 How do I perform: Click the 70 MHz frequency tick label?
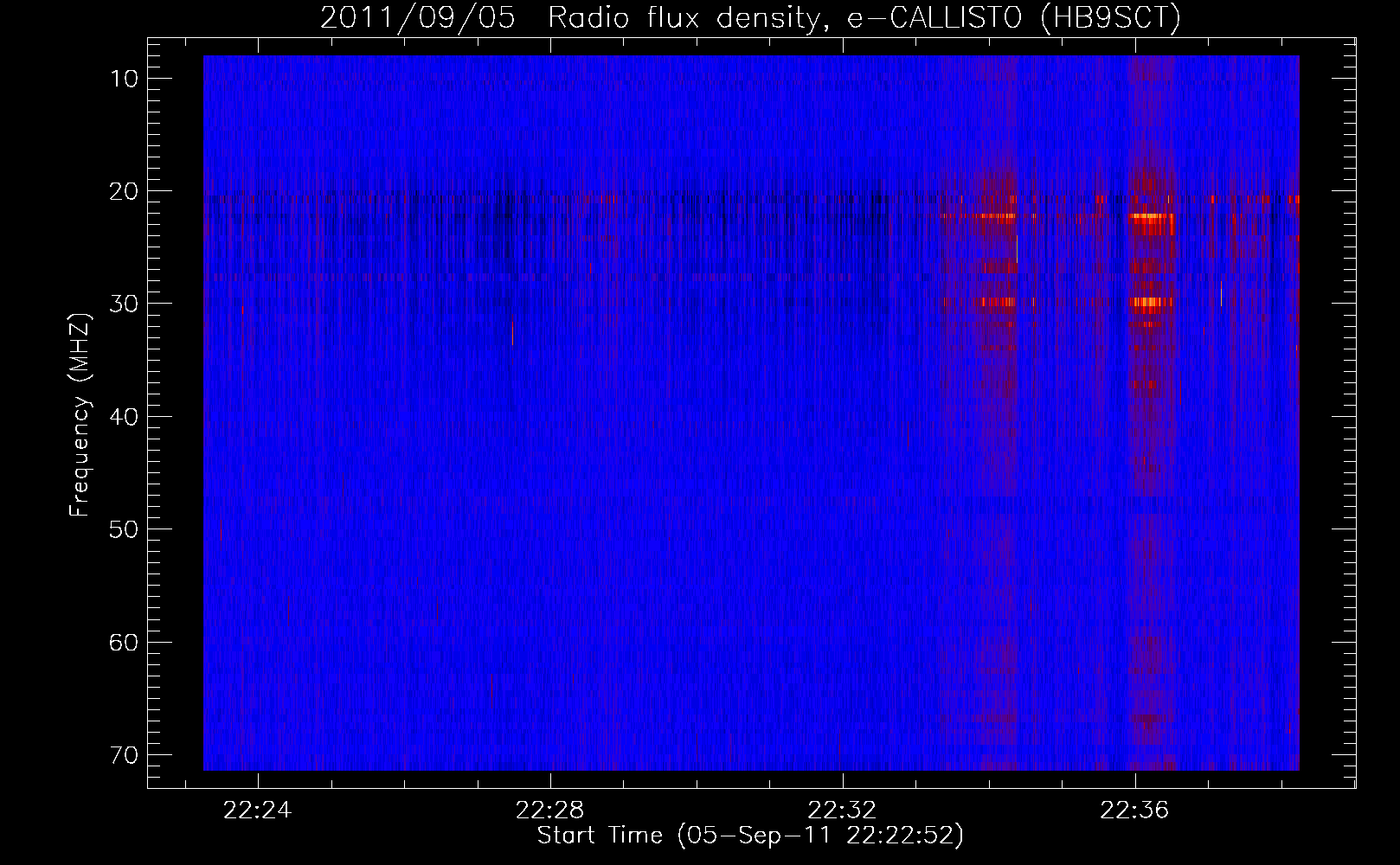click(124, 755)
